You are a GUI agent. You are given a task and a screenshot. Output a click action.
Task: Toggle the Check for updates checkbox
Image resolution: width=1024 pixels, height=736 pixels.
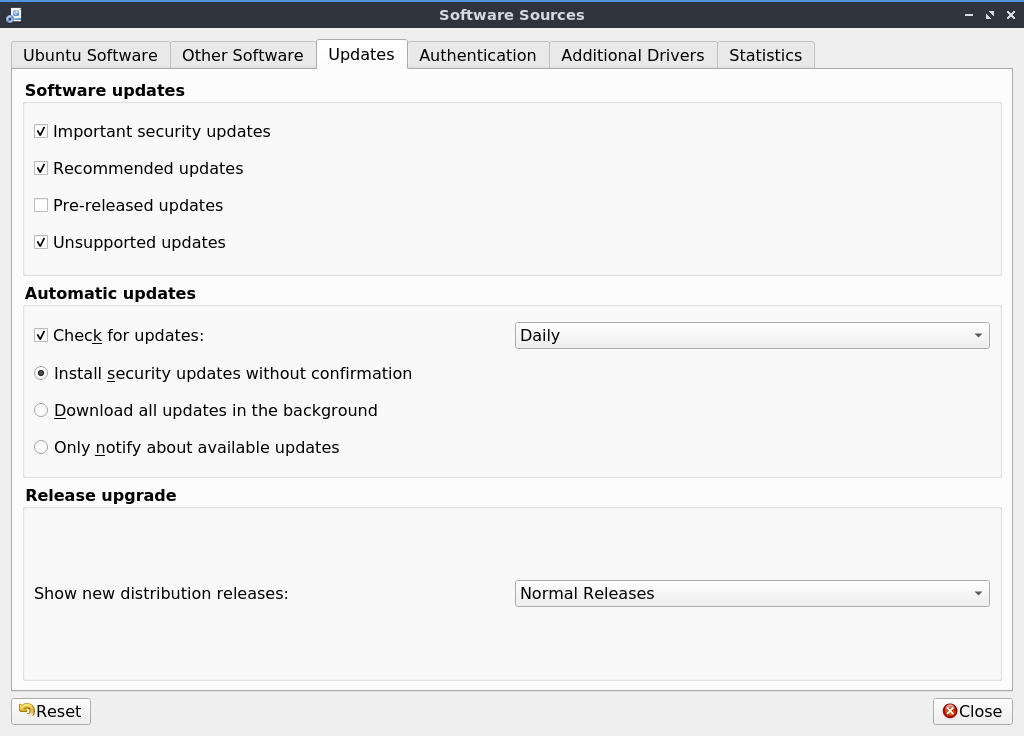41,335
